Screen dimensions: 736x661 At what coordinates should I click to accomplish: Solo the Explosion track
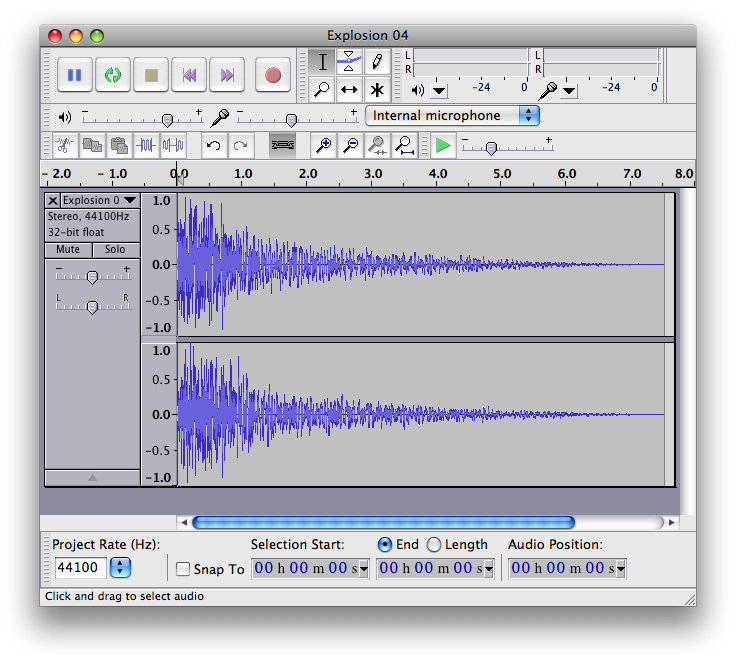point(115,250)
